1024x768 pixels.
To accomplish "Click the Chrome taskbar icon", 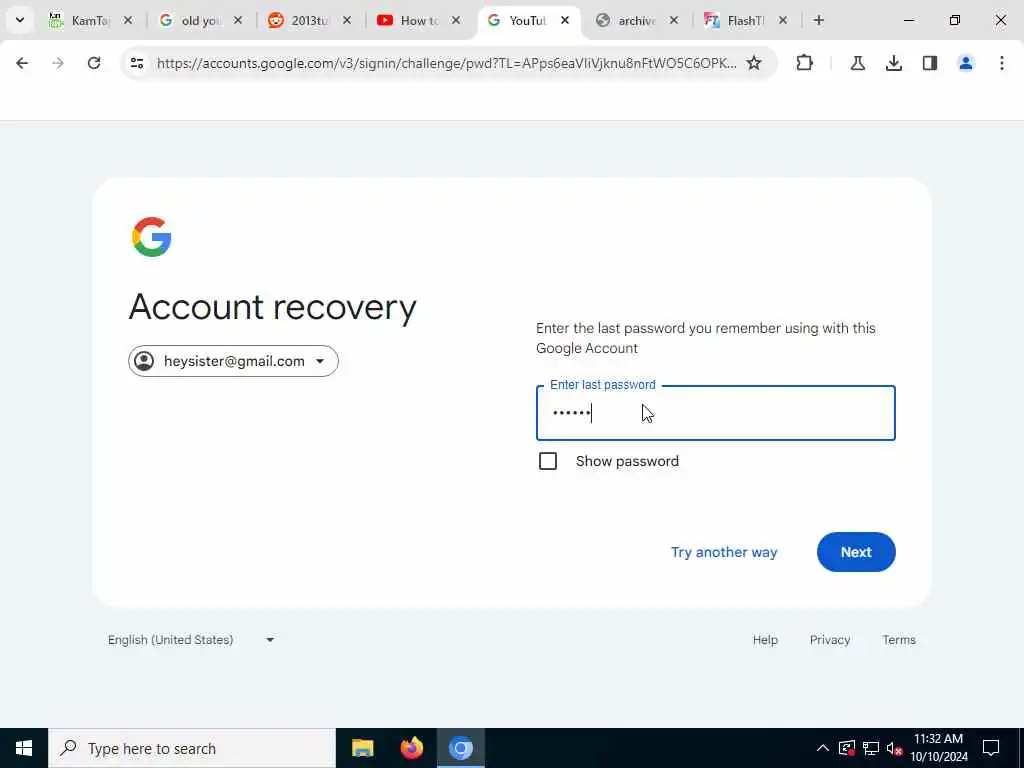I will tap(460, 748).
